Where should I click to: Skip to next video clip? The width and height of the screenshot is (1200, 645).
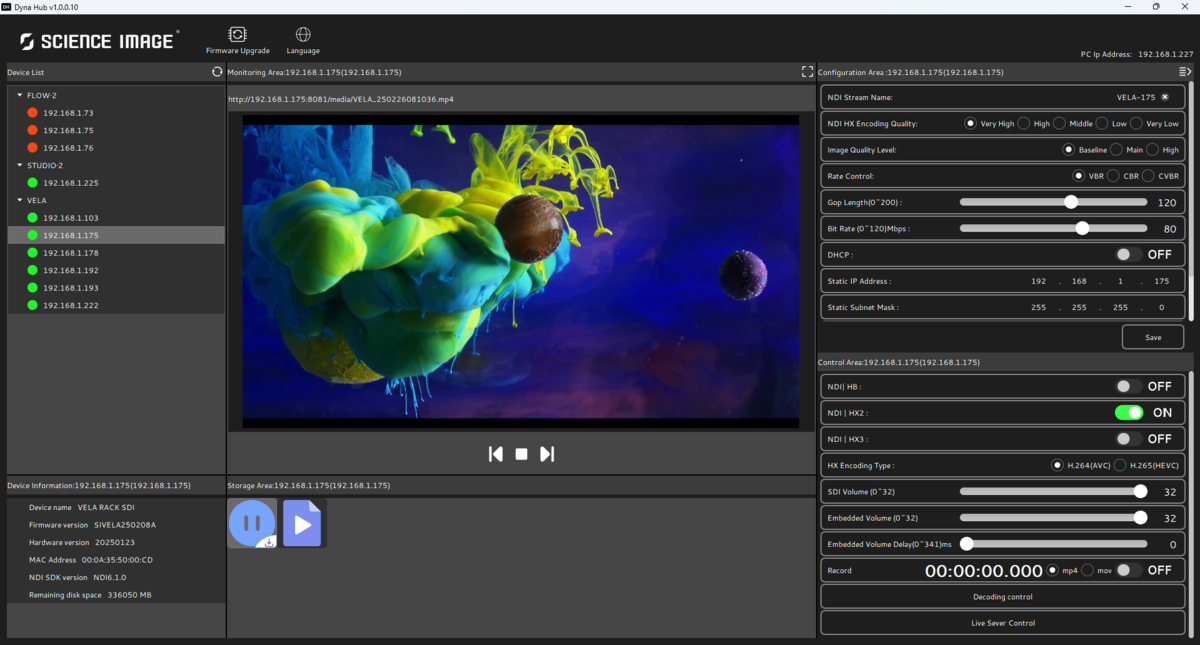tap(547, 454)
